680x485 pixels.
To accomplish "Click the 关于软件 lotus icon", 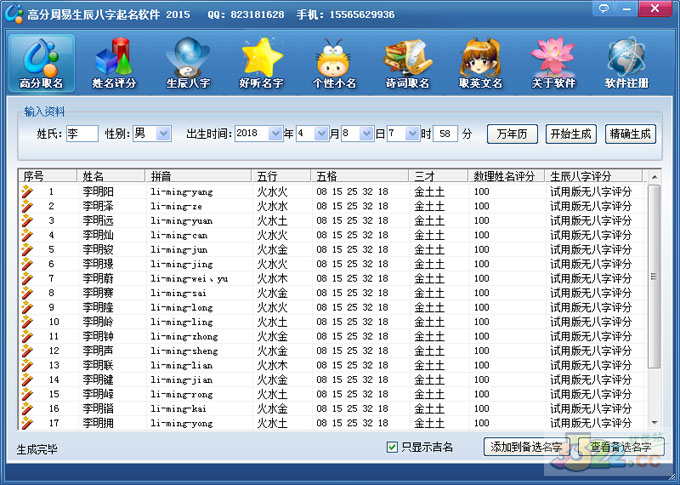I will tap(553, 62).
